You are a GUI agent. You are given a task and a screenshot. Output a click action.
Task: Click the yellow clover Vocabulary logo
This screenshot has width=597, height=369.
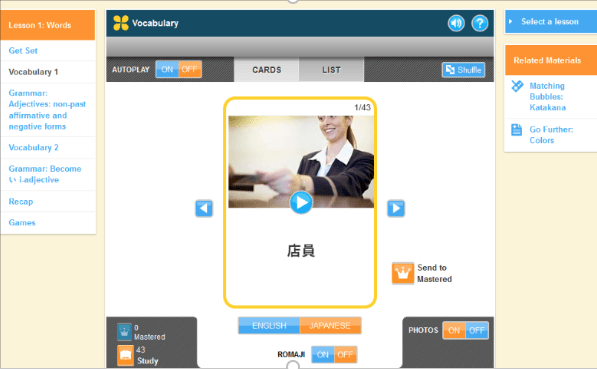click(x=121, y=23)
